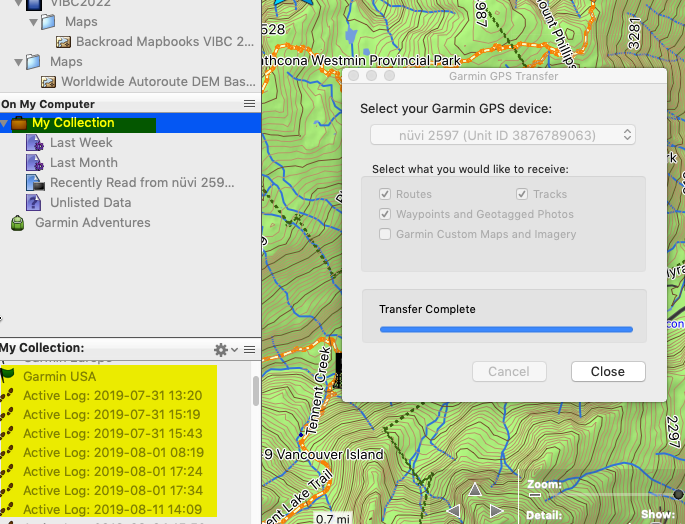Viewport: 685px width, 524px height.
Task: Click track icon for Active Log 2019-07-31 13:20
Action: click(x=7, y=396)
